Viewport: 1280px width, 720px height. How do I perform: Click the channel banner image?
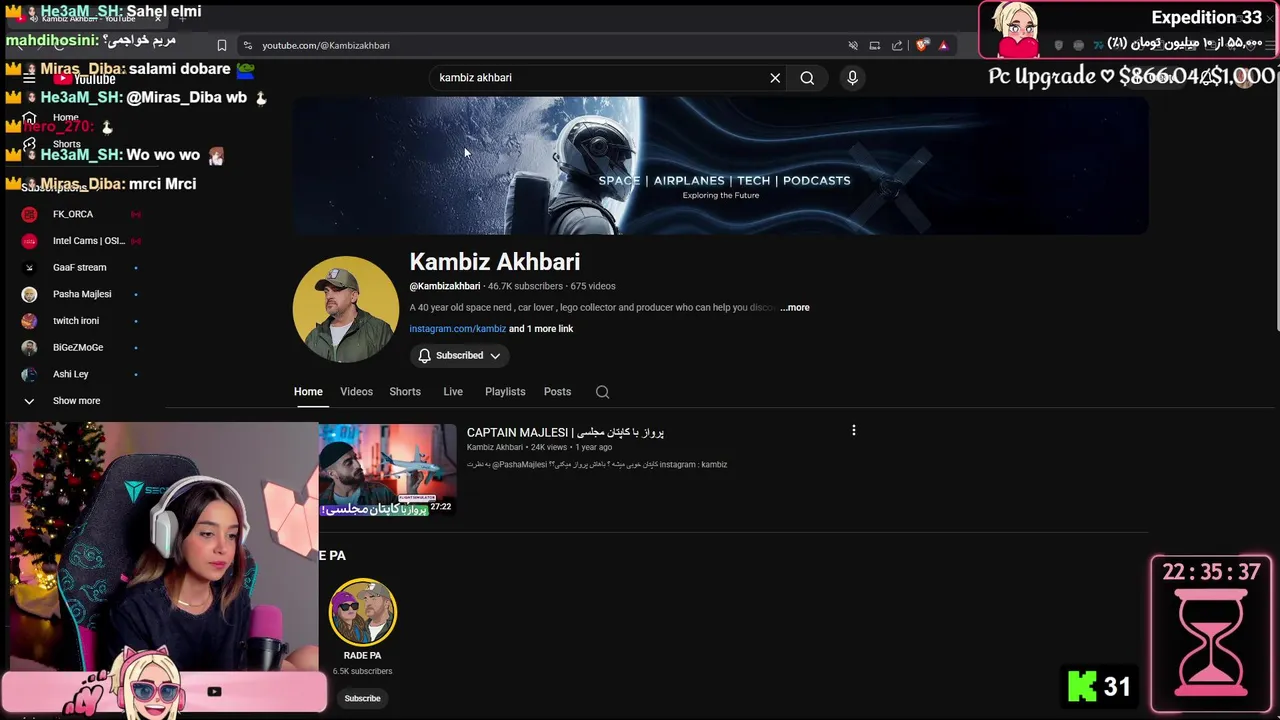720,166
